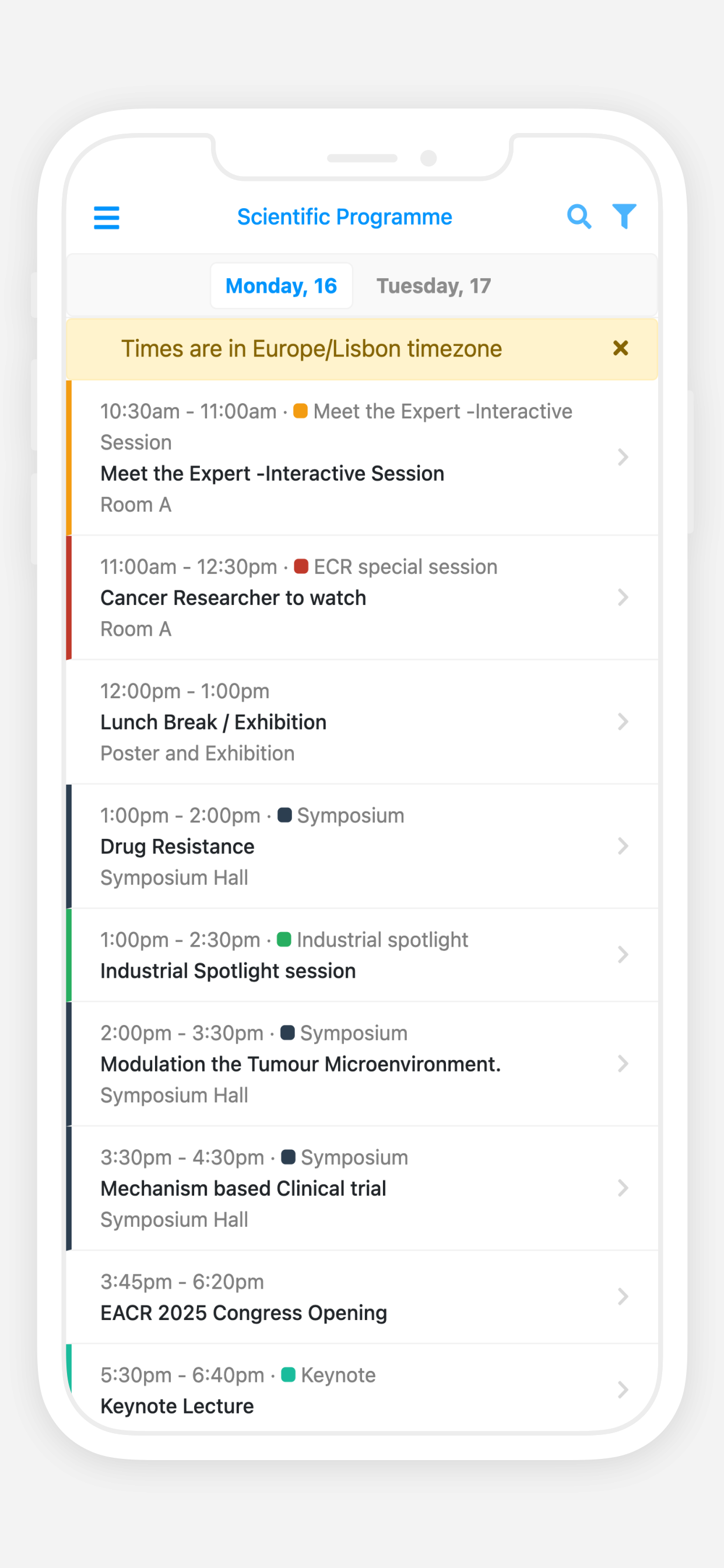This screenshot has width=724, height=1568.
Task: Expand the Lunch Break / Exhibition chevron
Action: tap(623, 722)
